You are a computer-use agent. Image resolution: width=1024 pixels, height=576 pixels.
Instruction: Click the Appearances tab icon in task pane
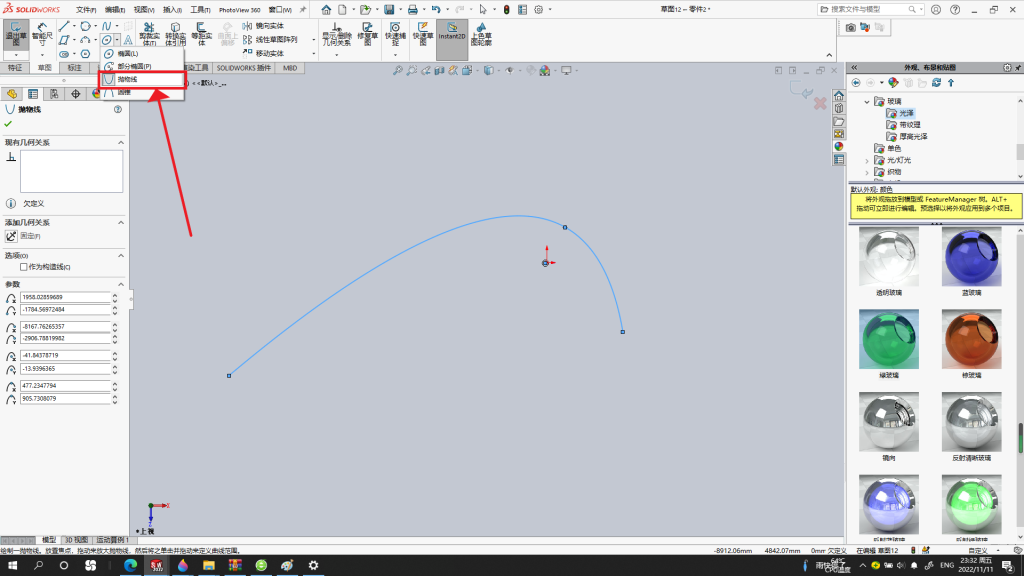pyautogui.click(x=839, y=146)
